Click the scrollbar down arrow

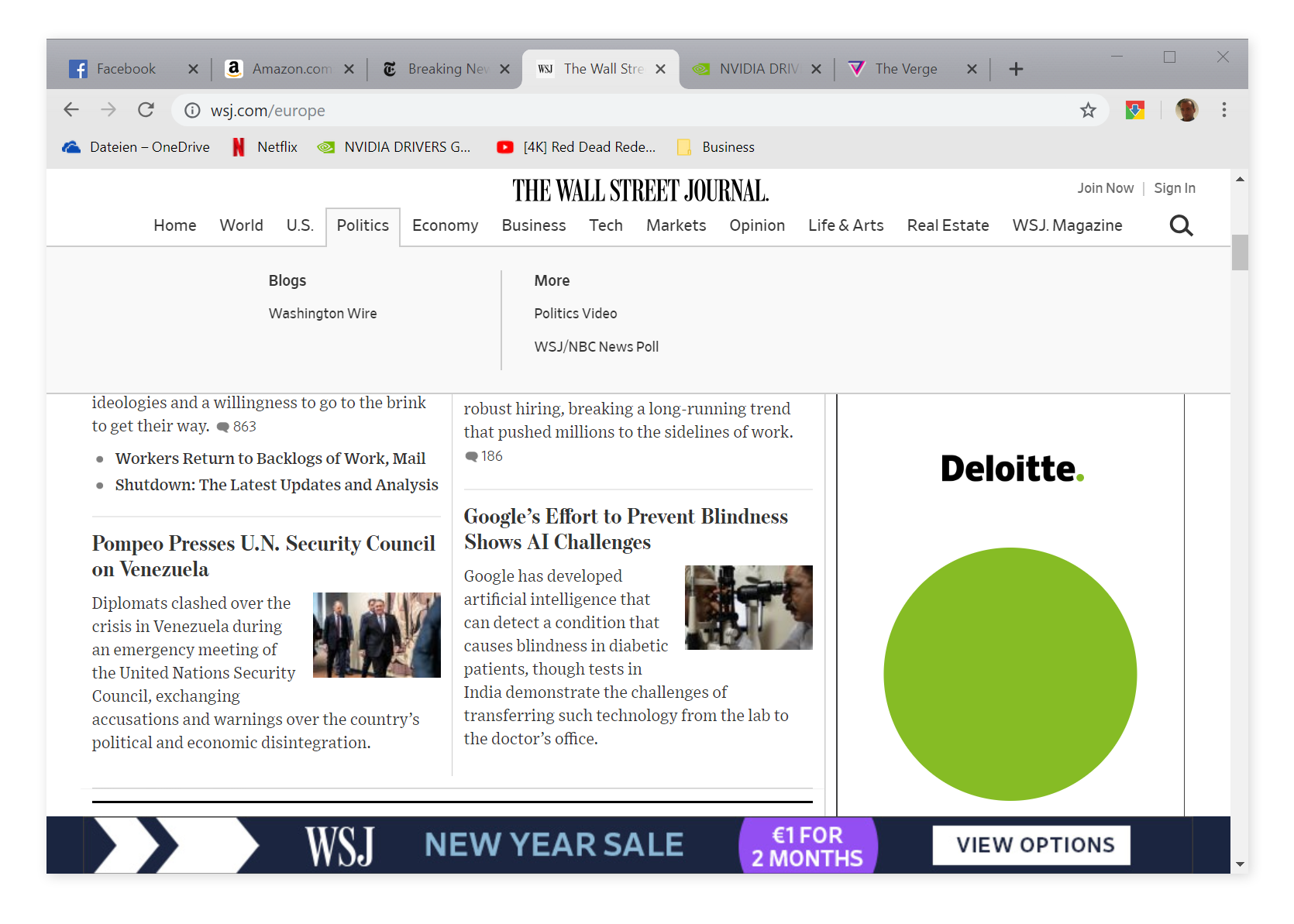click(x=1240, y=864)
